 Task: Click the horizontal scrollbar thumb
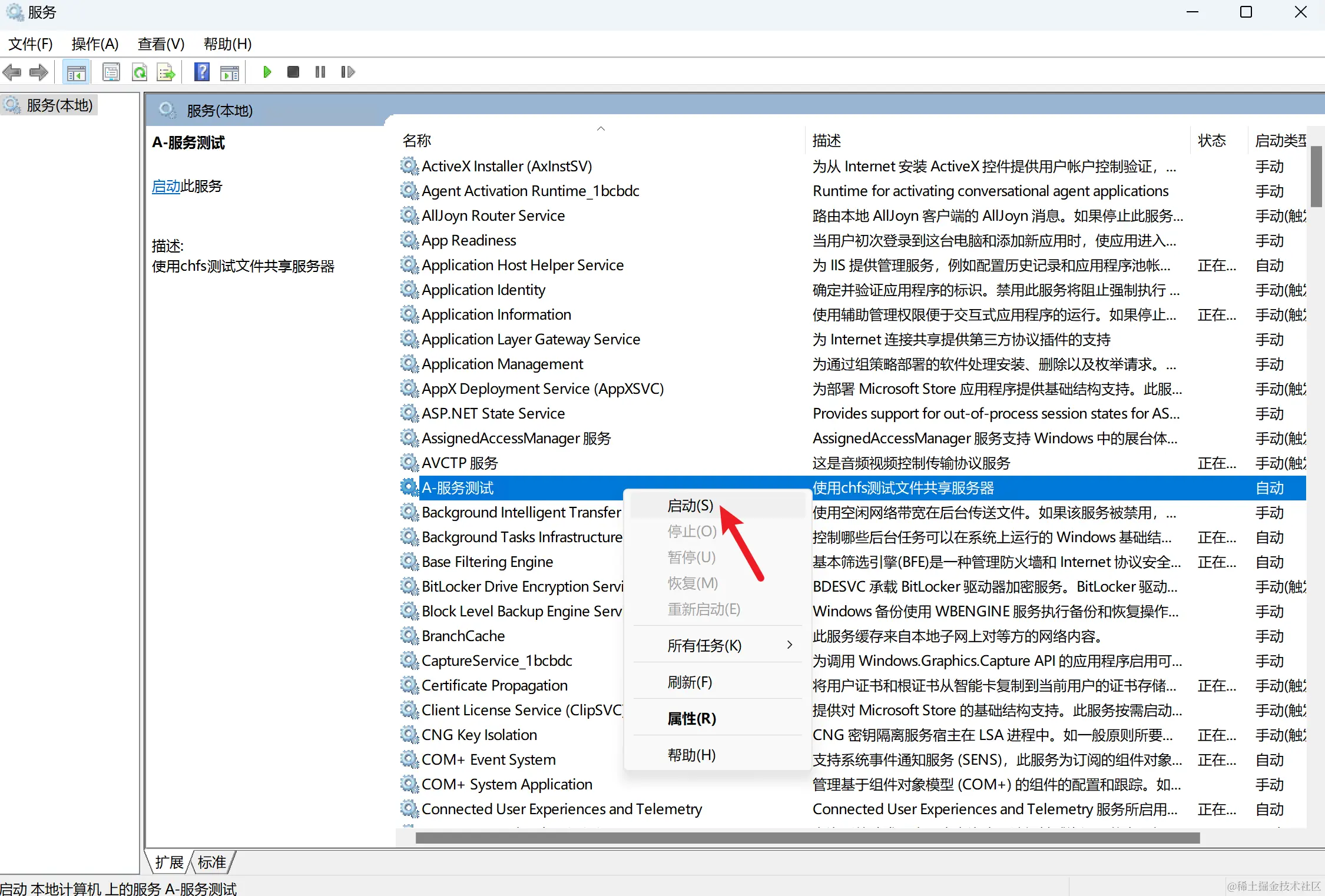[807, 838]
